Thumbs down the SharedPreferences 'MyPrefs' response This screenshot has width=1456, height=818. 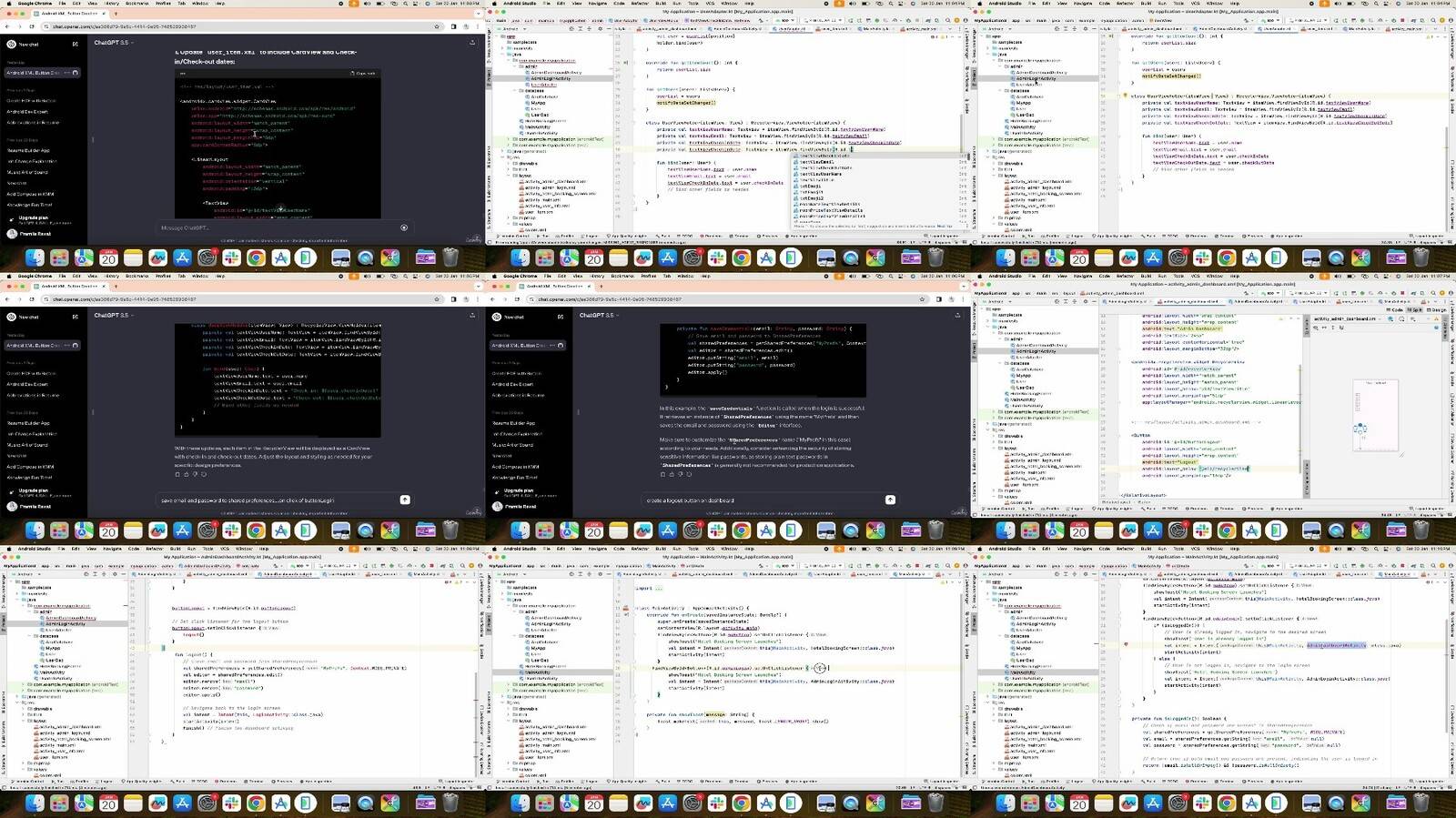click(680, 474)
